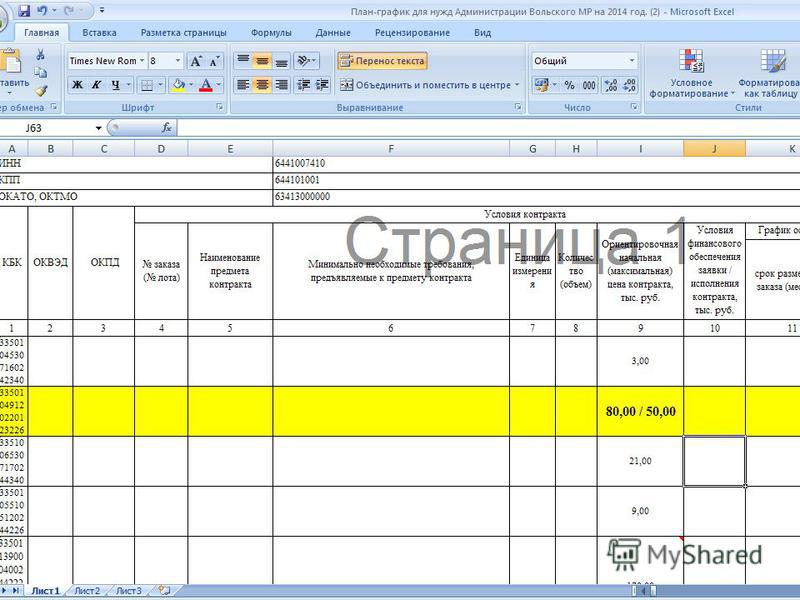The height and width of the screenshot is (600, 800).
Task: Switch to sheet Лист3
Action: pyautogui.click(x=129, y=591)
